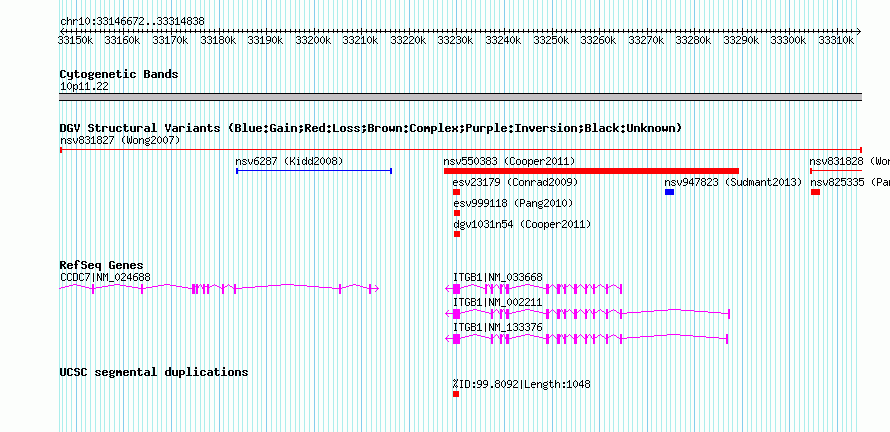890x432 pixels.
Task: Click the nsv550383 (Cooper2011) thick red bar
Action: tap(591, 171)
